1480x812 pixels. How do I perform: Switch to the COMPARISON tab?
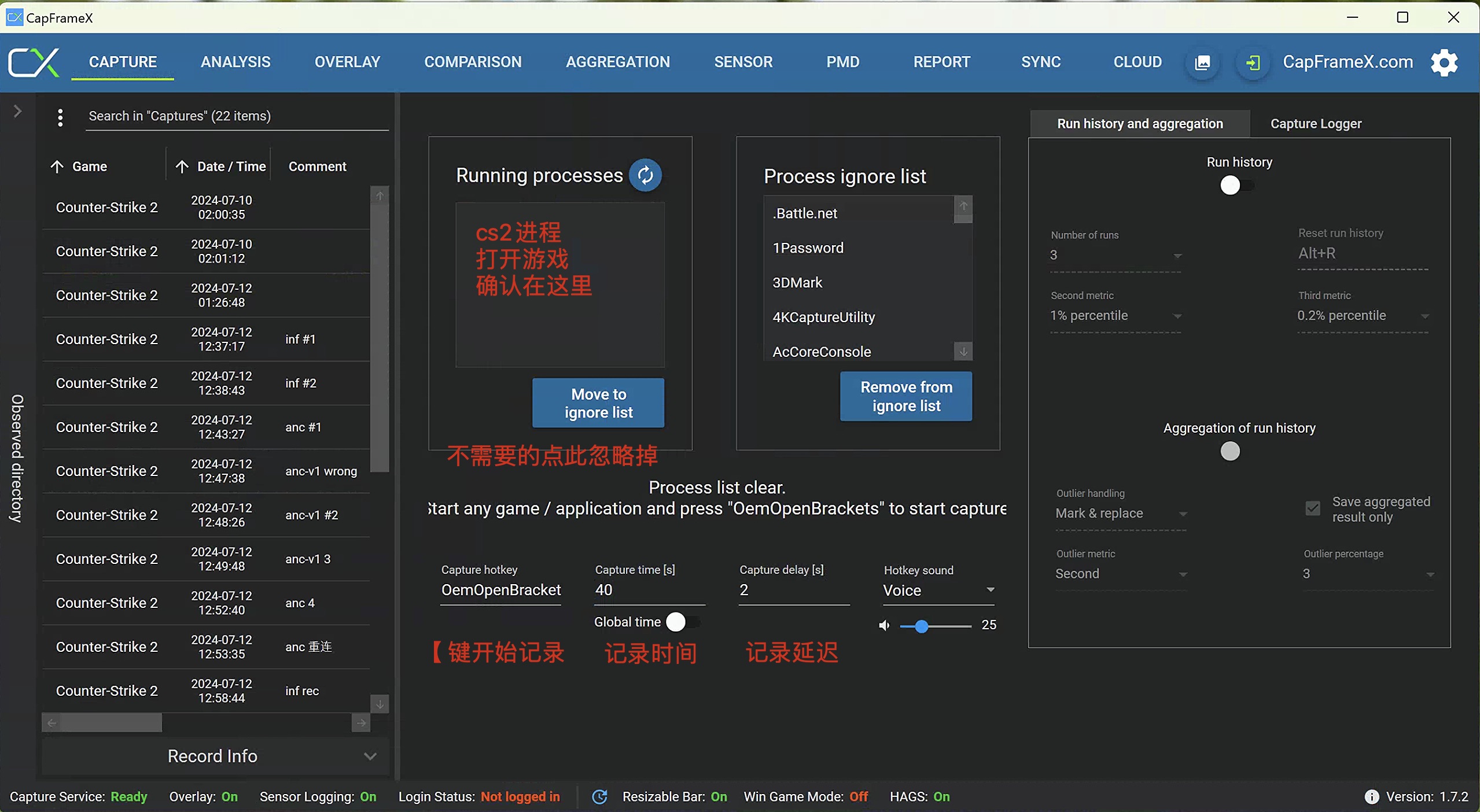[473, 62]
